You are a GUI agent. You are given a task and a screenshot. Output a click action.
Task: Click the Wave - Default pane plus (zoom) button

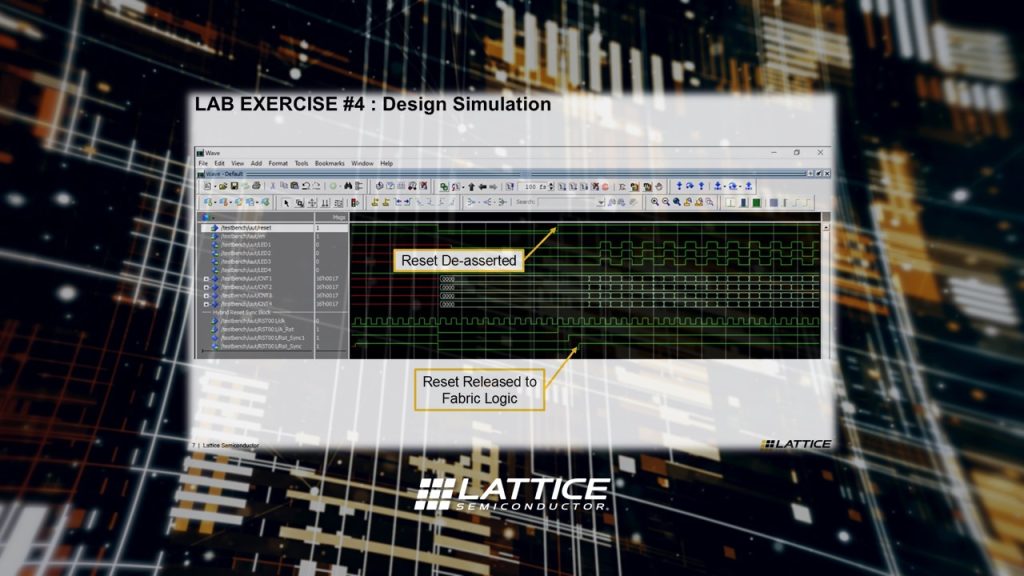click(810, 174)
